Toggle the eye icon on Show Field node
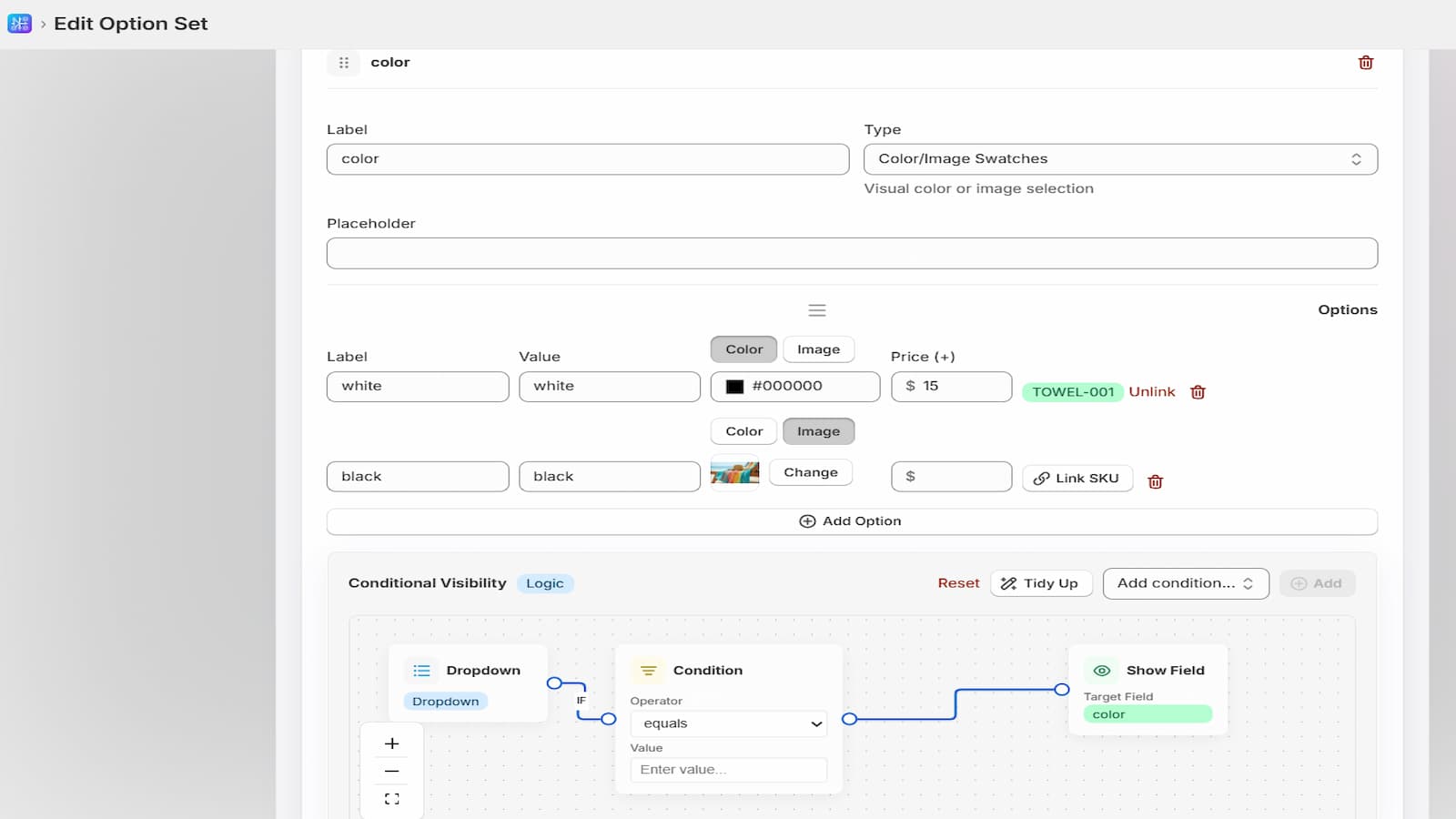Screen dimensions: 1456x819 pyautogui.click(x=1101, y=670)
